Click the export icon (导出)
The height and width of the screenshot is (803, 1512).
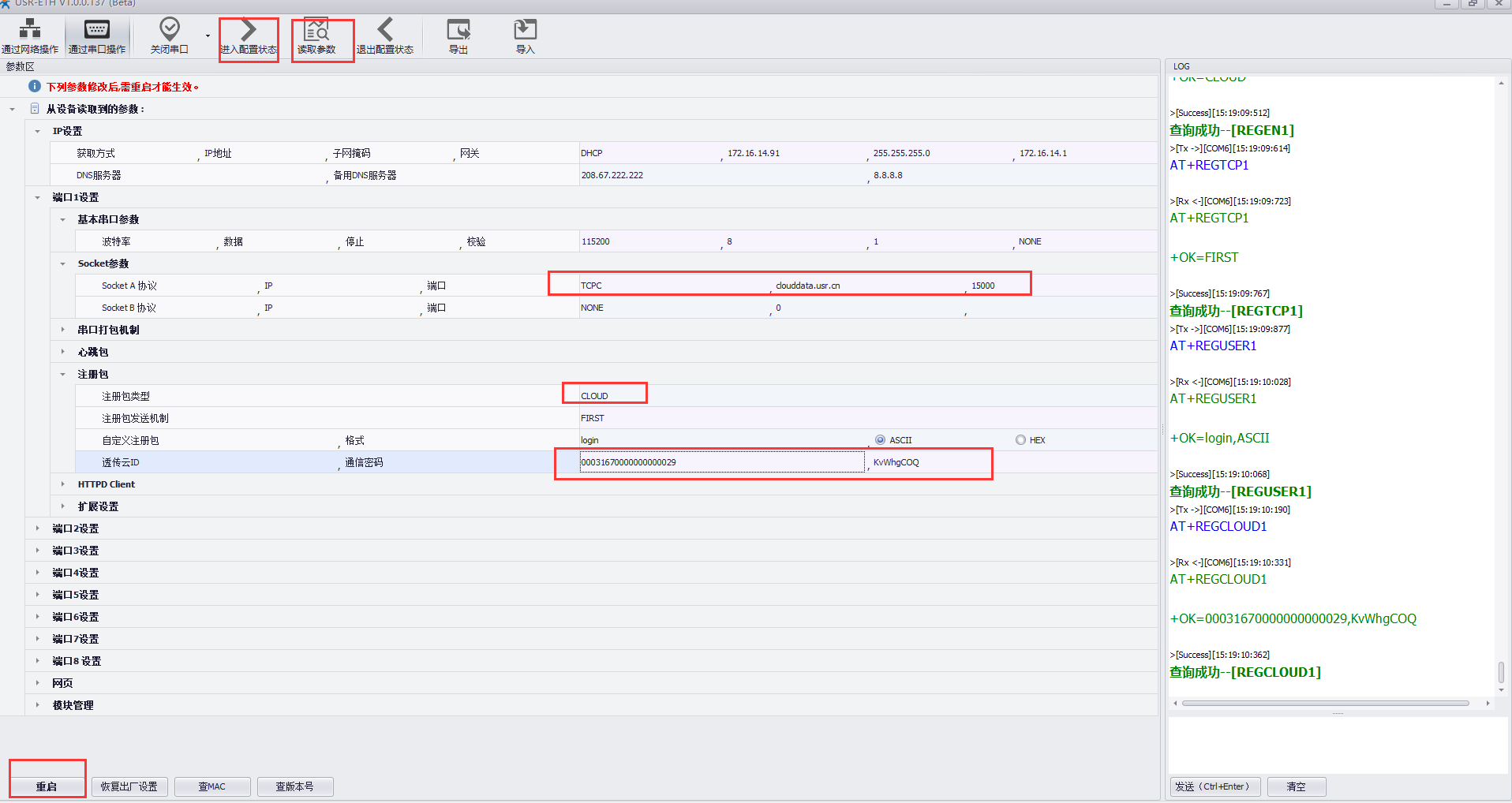(458, 36)
